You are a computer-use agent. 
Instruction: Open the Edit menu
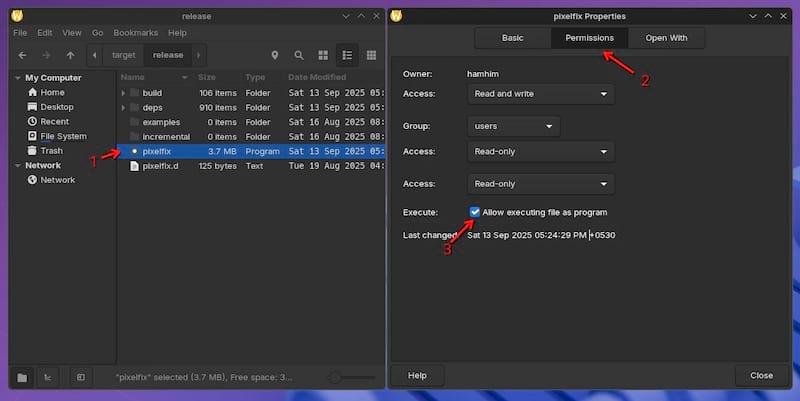[x=44, y=33]
